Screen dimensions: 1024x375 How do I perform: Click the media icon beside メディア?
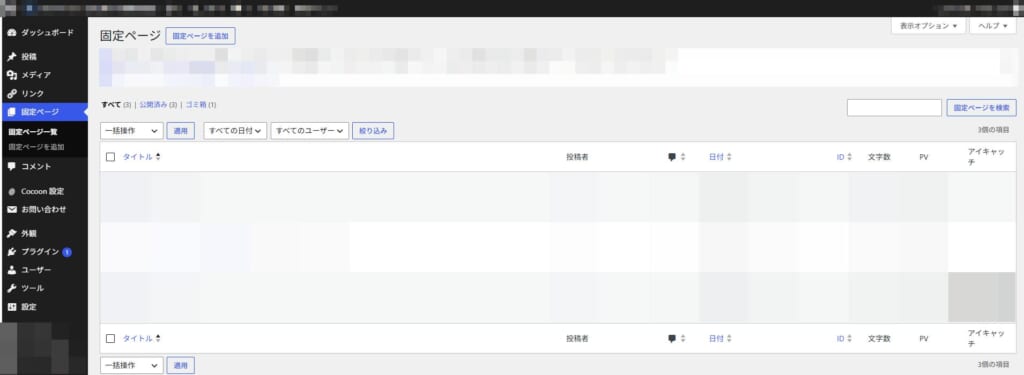12,75
